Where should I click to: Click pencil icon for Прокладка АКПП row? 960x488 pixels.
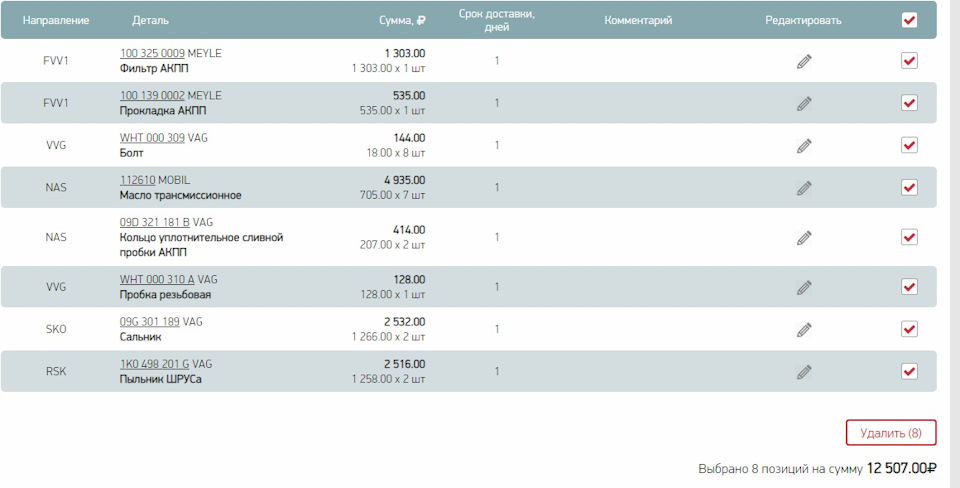[x=804, y=103]
